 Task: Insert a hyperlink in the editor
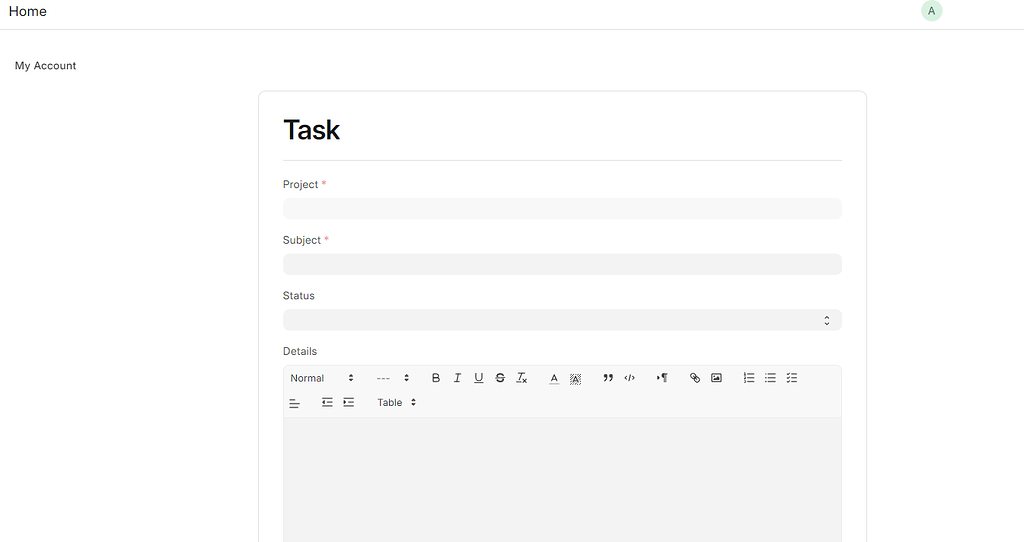[x=695, y=378]
